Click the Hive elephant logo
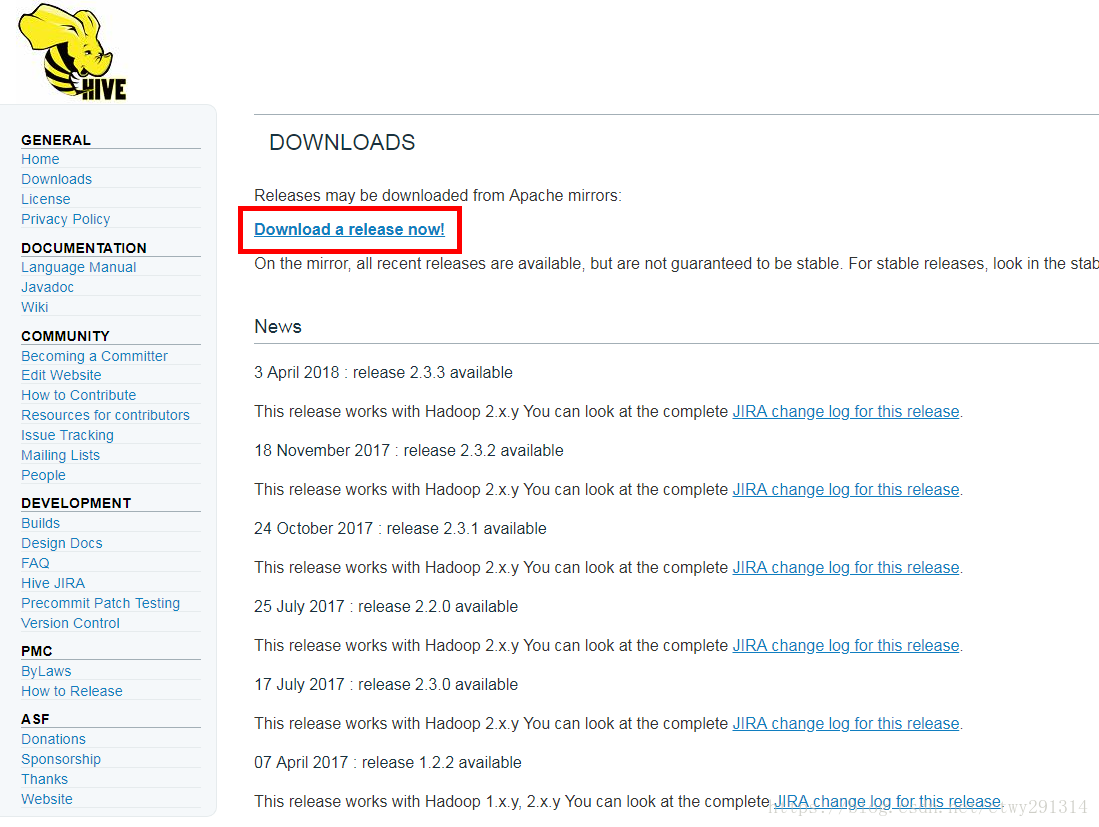Screen dimensions: 1099x827 (x=72, y=51)
